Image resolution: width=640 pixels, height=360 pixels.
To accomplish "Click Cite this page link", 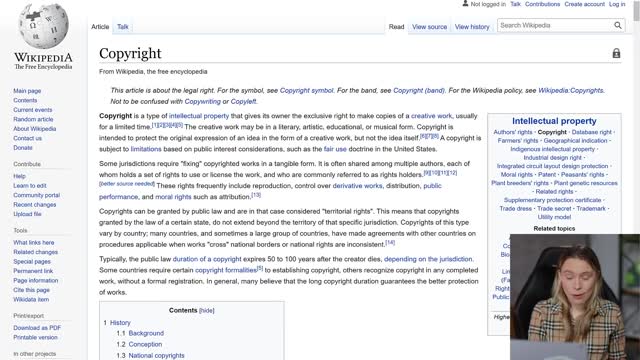I will click(x=31, y=289).
